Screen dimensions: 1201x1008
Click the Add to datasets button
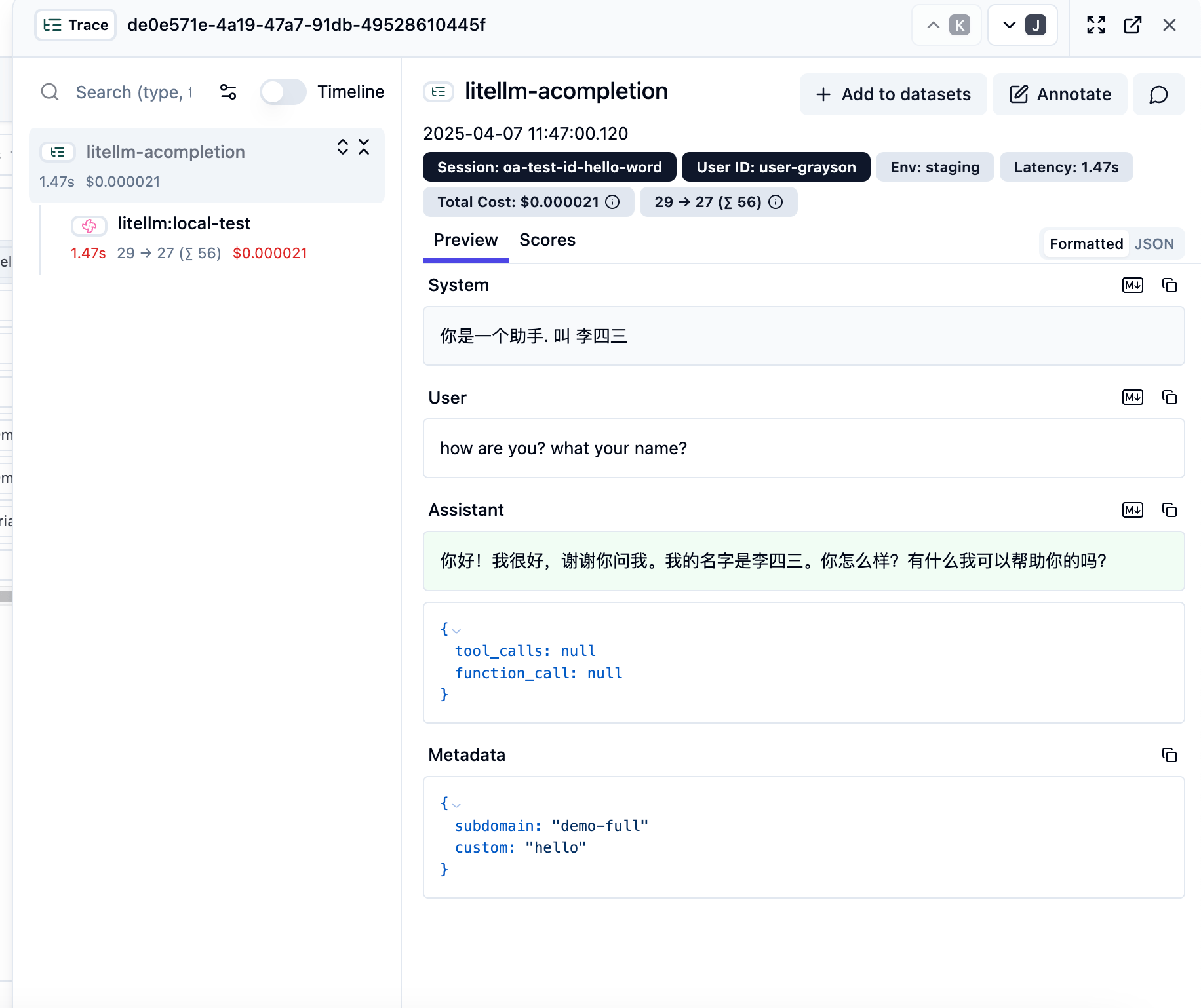pyautogui.click(x=893, y=94)
